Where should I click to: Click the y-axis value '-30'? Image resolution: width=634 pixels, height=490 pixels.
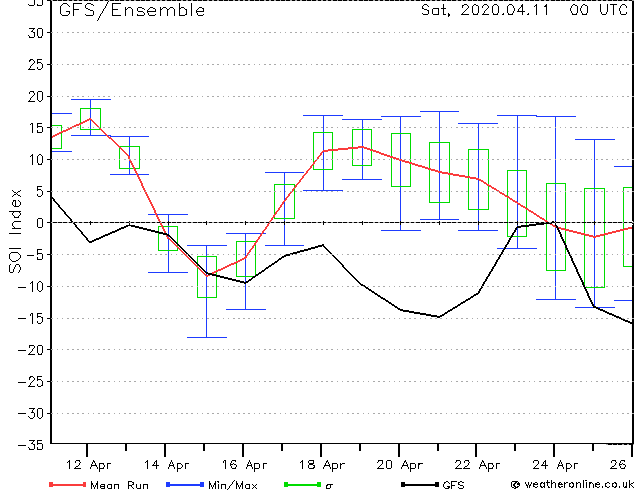coord(30,414)
